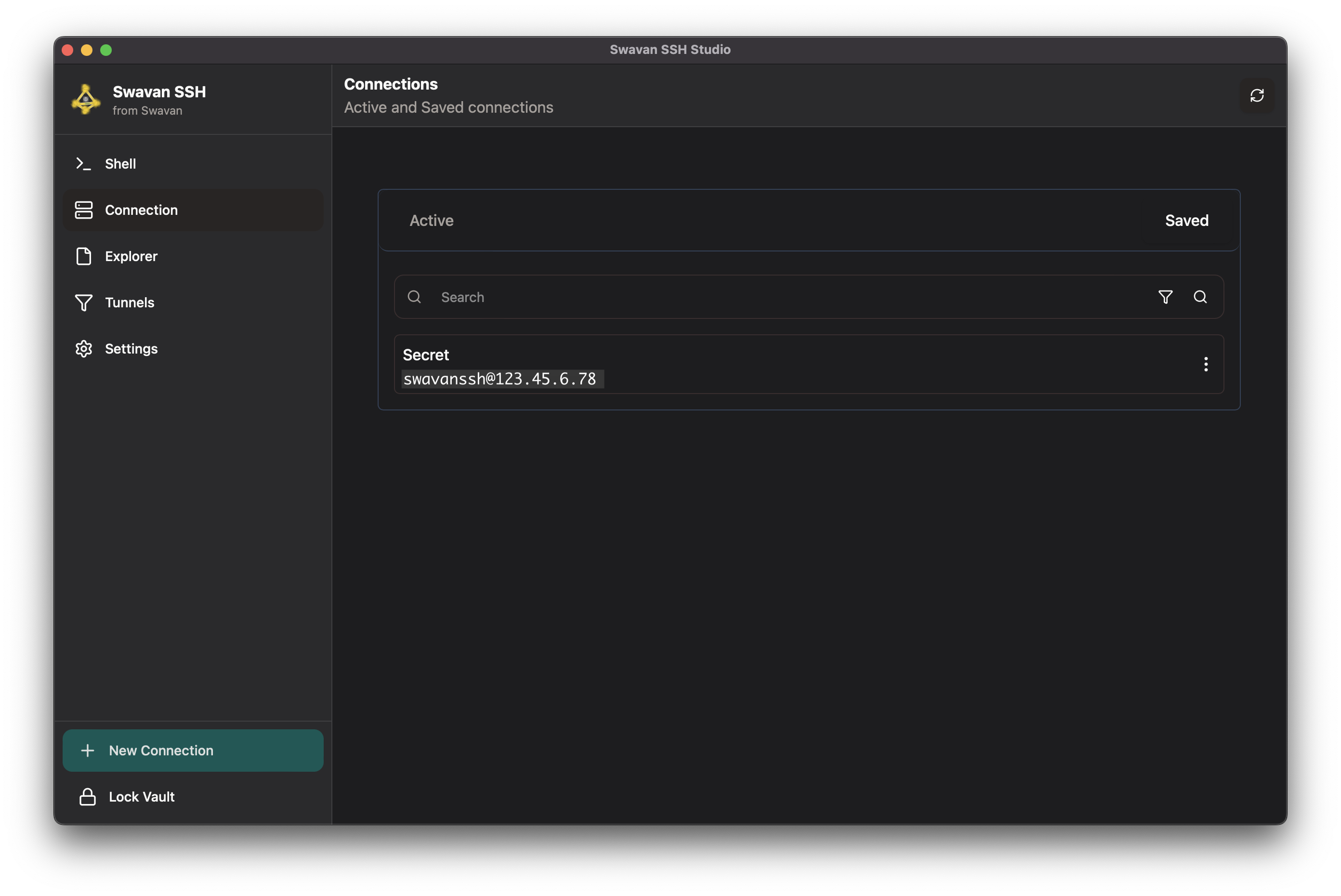Open the Connection server icon in sidebar
The image size is (1341, 896).
point(83,210)
